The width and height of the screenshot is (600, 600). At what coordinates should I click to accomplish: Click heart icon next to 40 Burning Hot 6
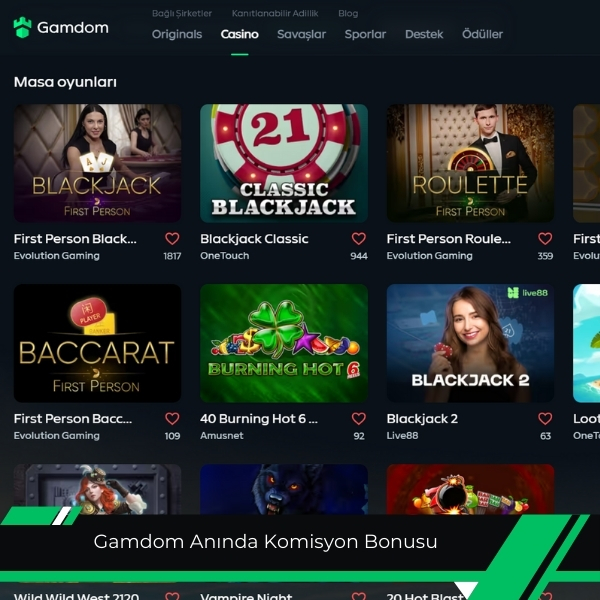pyautogui.click(x=359, y=419)
